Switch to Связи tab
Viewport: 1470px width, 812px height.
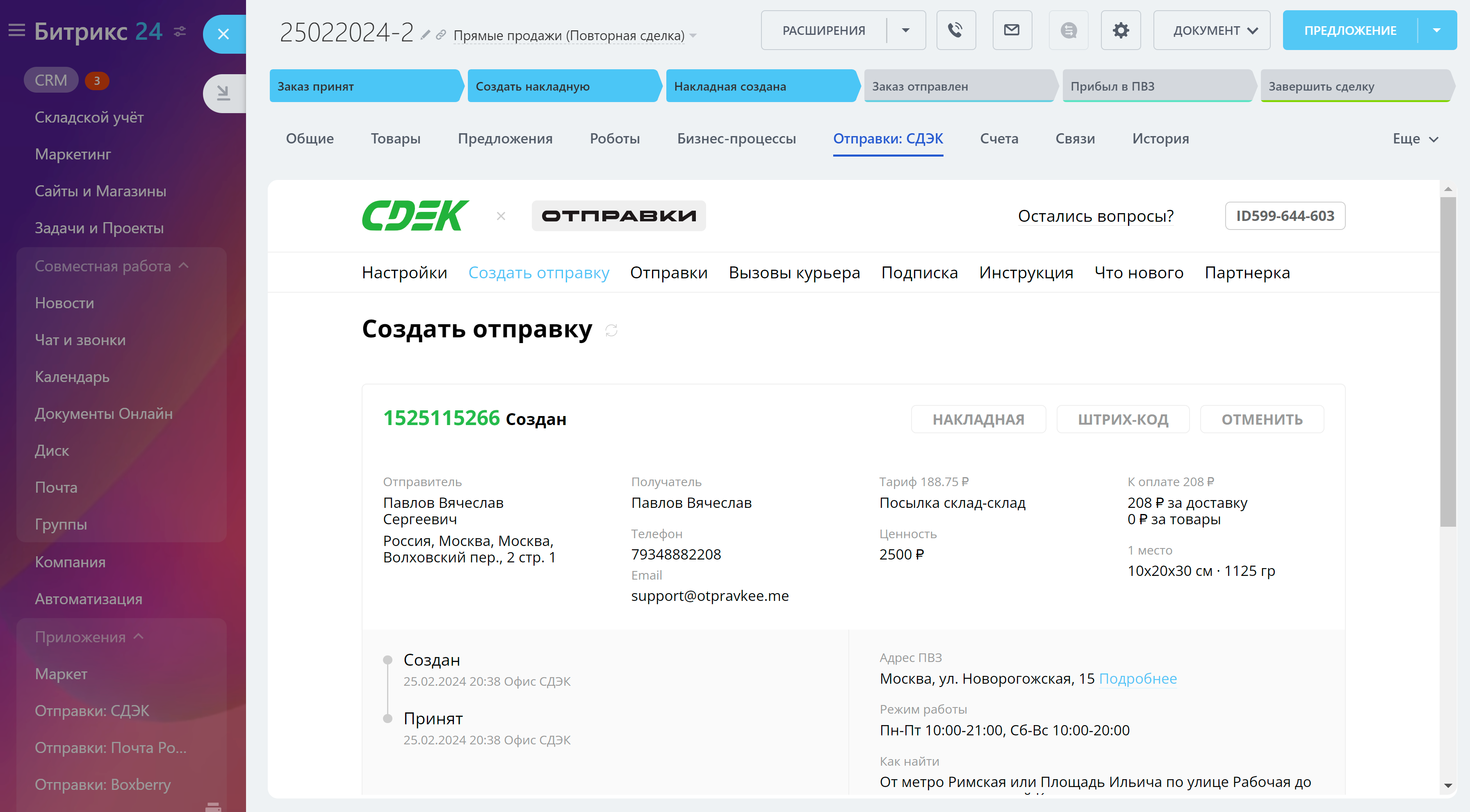pos(1075,139)
